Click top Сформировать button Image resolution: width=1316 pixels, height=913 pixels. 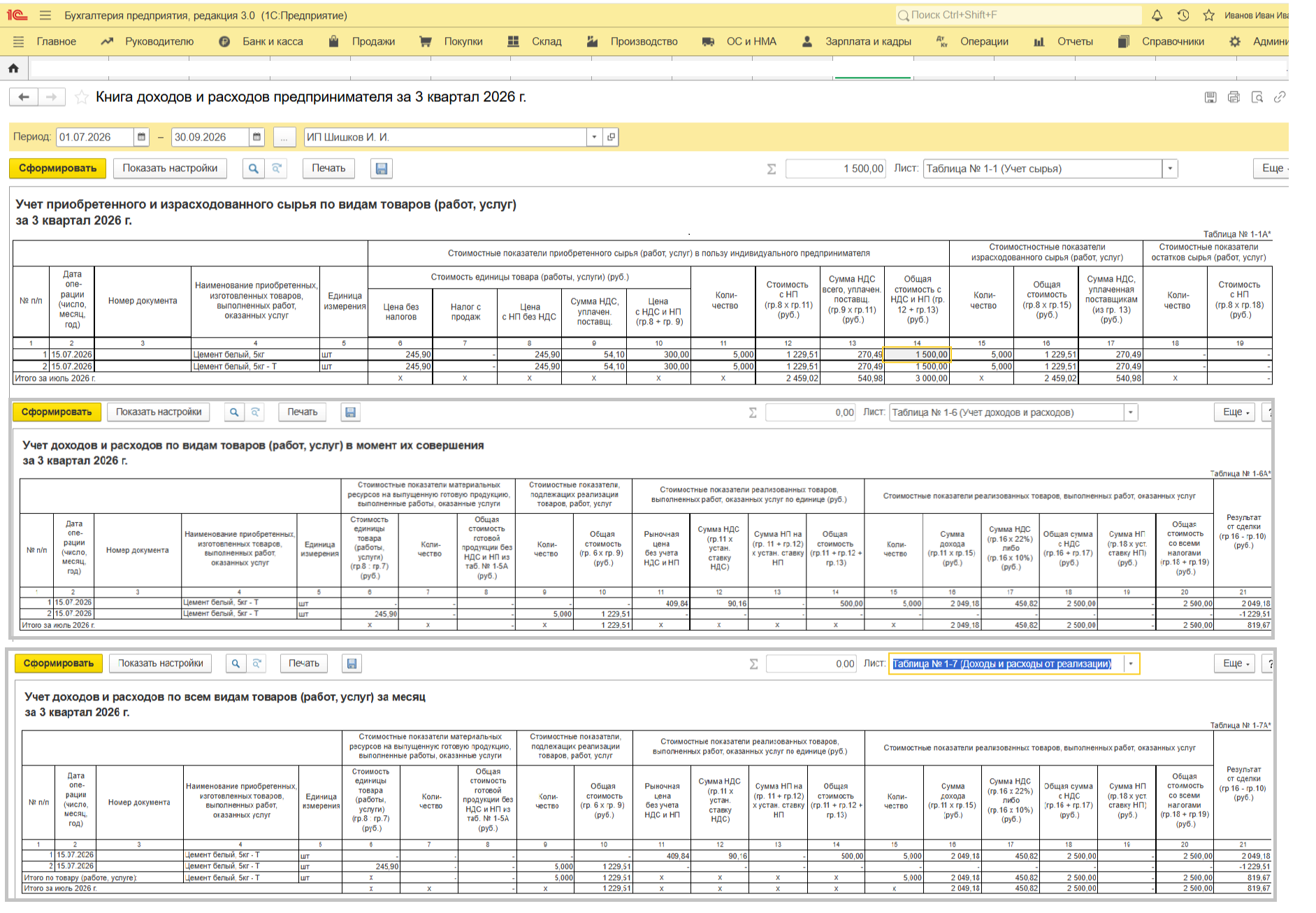click(x=58, y=168)
